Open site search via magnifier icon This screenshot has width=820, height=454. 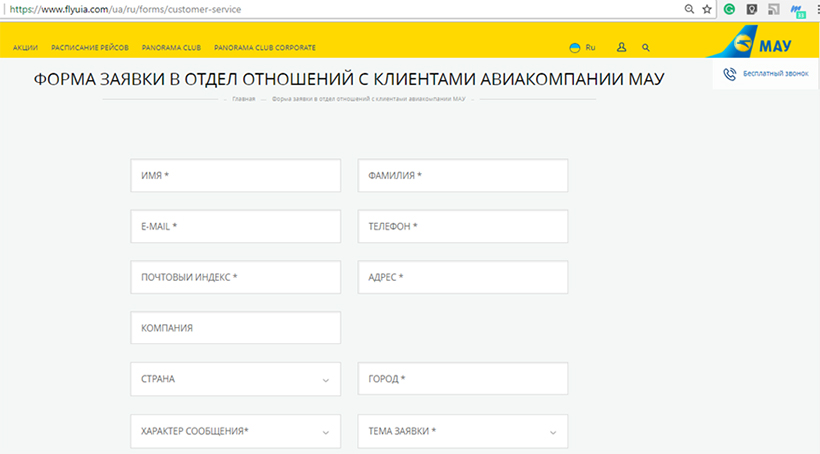coord(646,47)
